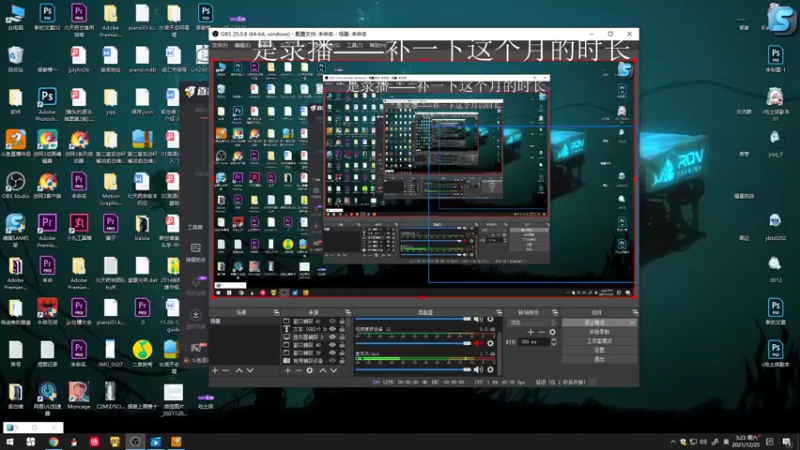The image size is (800, 450).
Task: Open the OBS Studio desktop shortcut
Action: pos(15,185)
